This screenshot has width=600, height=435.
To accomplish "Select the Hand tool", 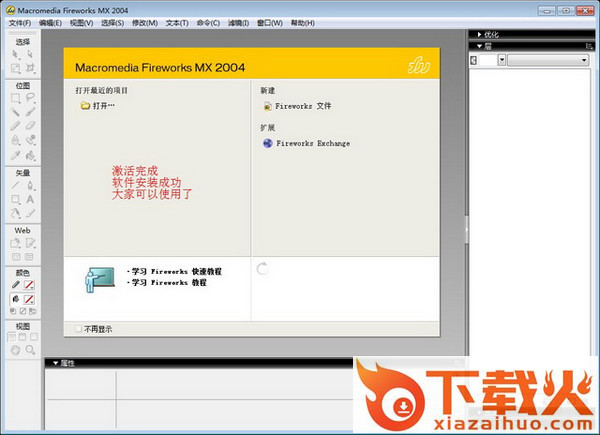I will click(x=15, y=350).
